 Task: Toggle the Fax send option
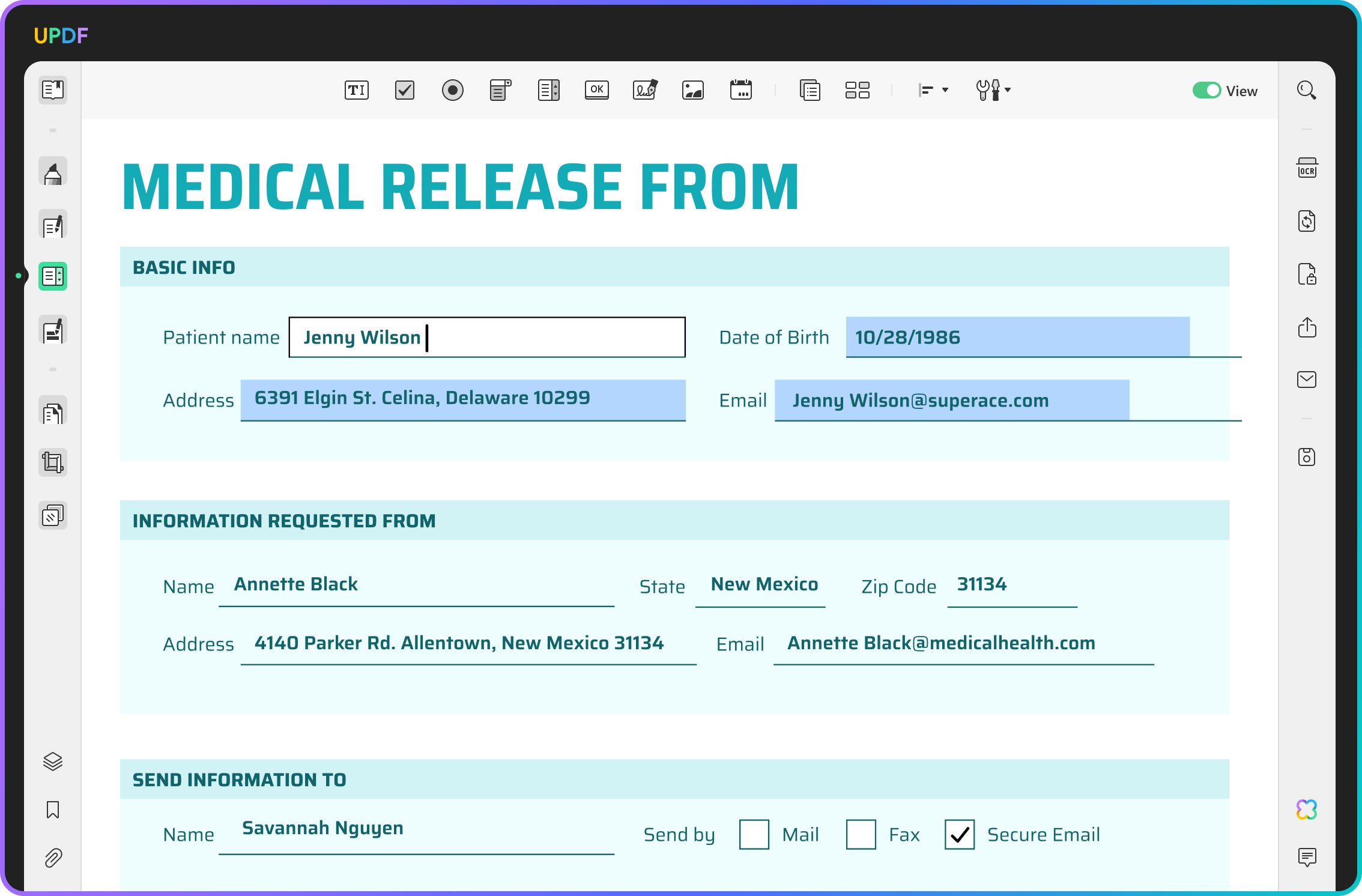[858, 834]
